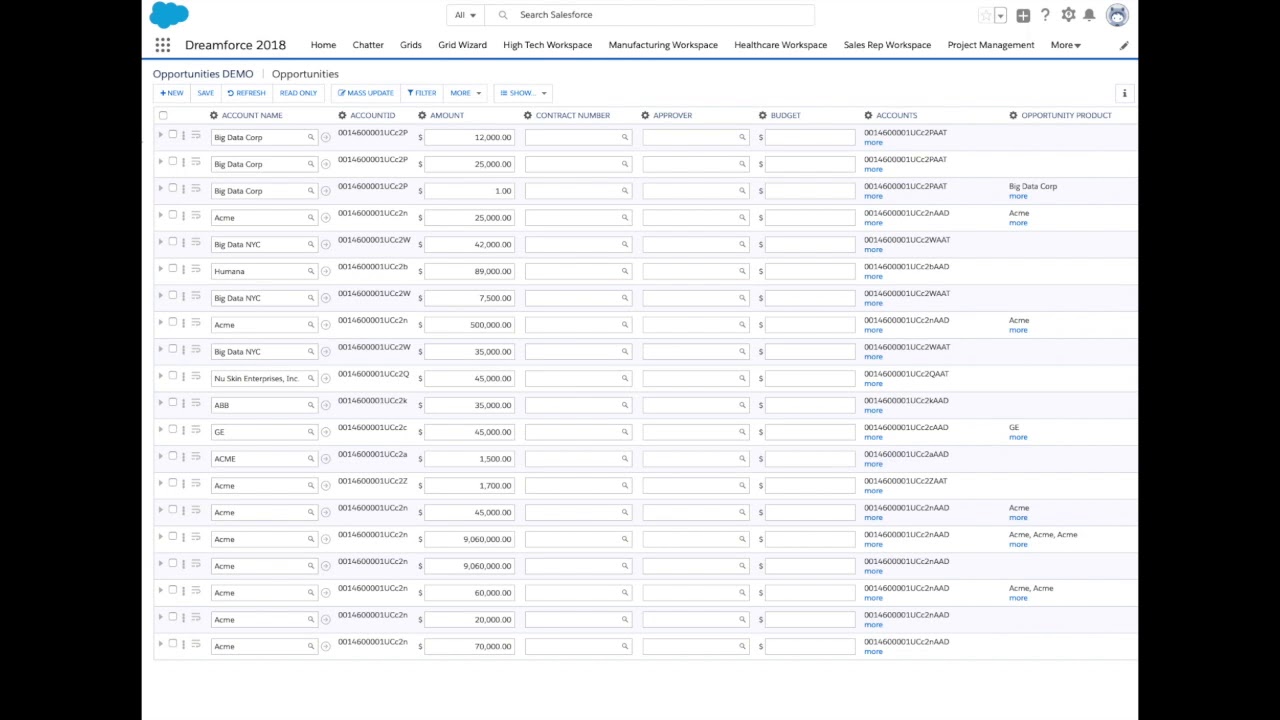1280x720 pixels.
Task: Expand the 12,000.00 Big Data Corp row
Action: click(160, 134)
